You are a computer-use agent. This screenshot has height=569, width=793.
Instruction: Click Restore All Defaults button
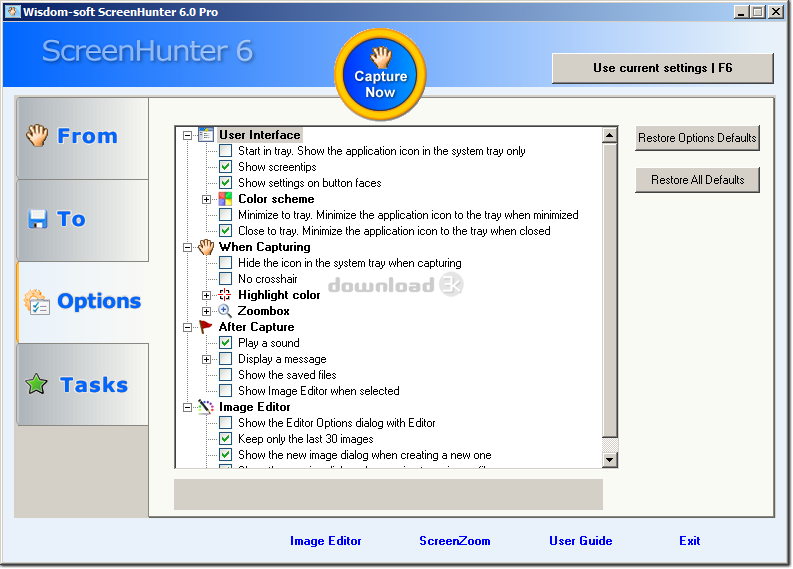697,180
